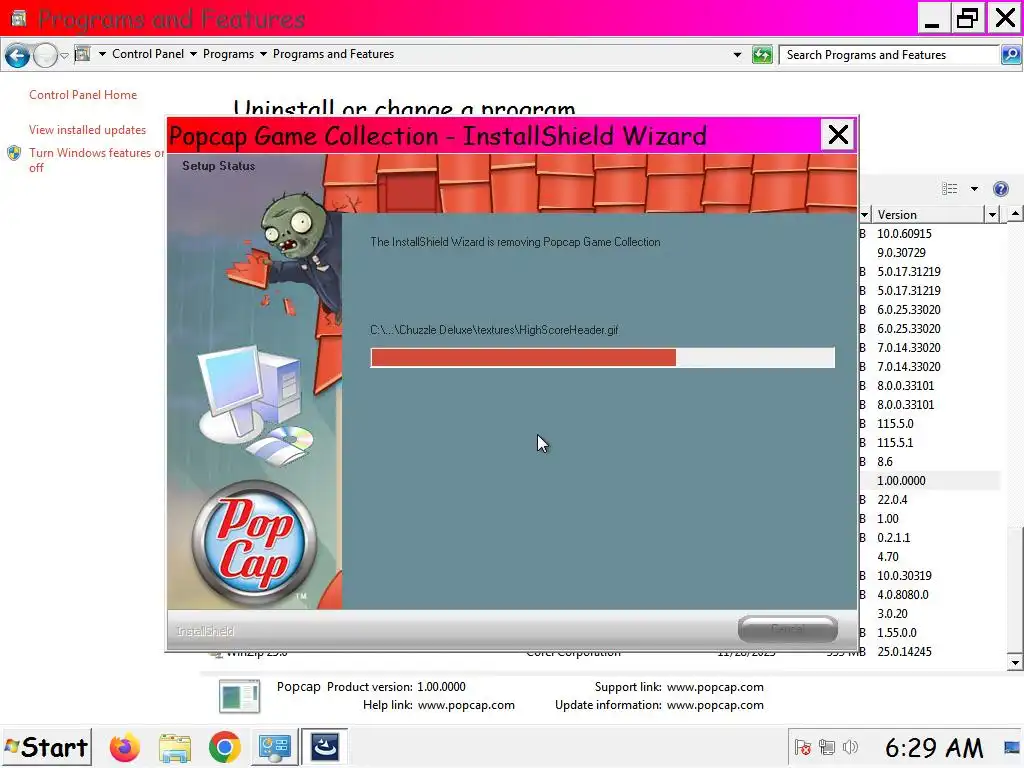Sort by the Version column header
The image size is (1024, 768).
tap(927, 215)
